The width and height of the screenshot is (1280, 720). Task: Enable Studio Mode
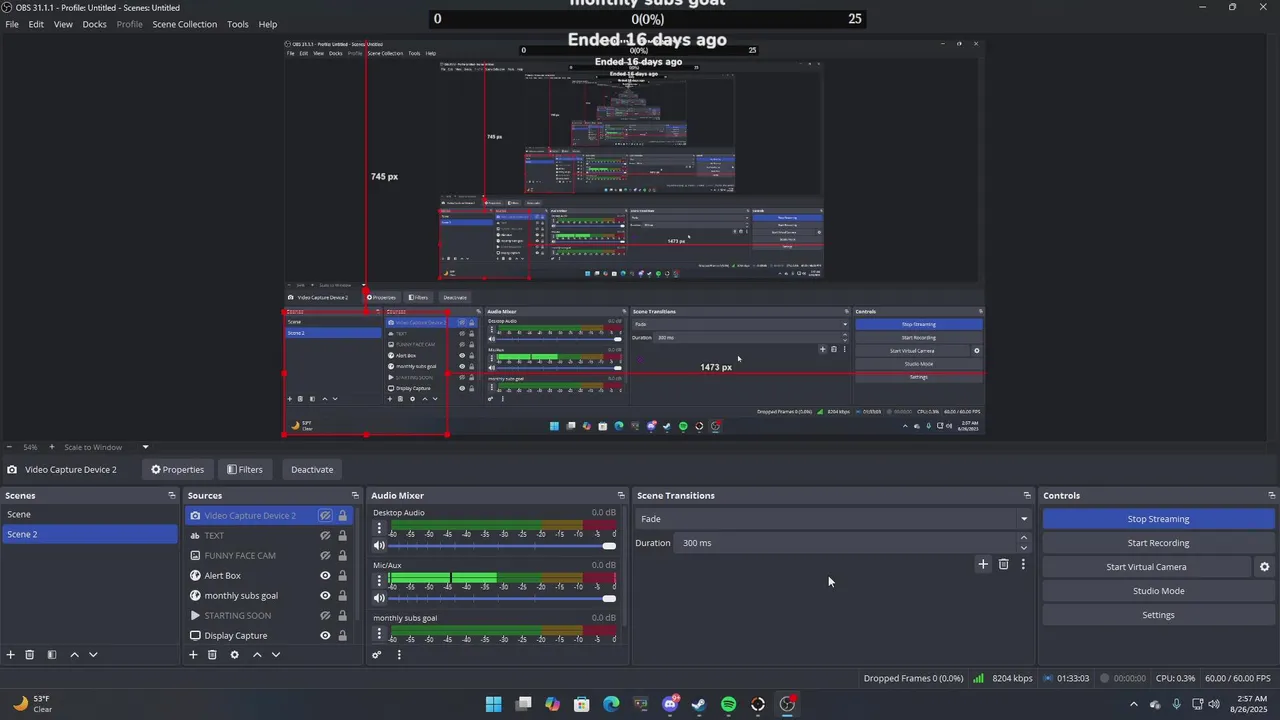click(x=1158, y=591)
